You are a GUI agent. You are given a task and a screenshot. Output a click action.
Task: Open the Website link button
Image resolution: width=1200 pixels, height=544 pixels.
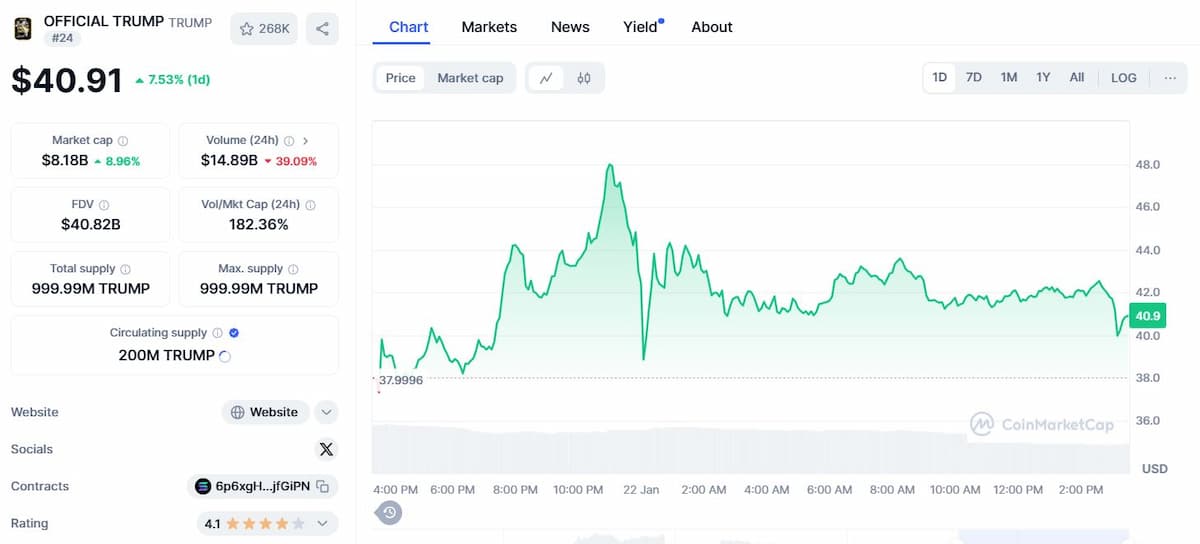[x=265, y=412]
